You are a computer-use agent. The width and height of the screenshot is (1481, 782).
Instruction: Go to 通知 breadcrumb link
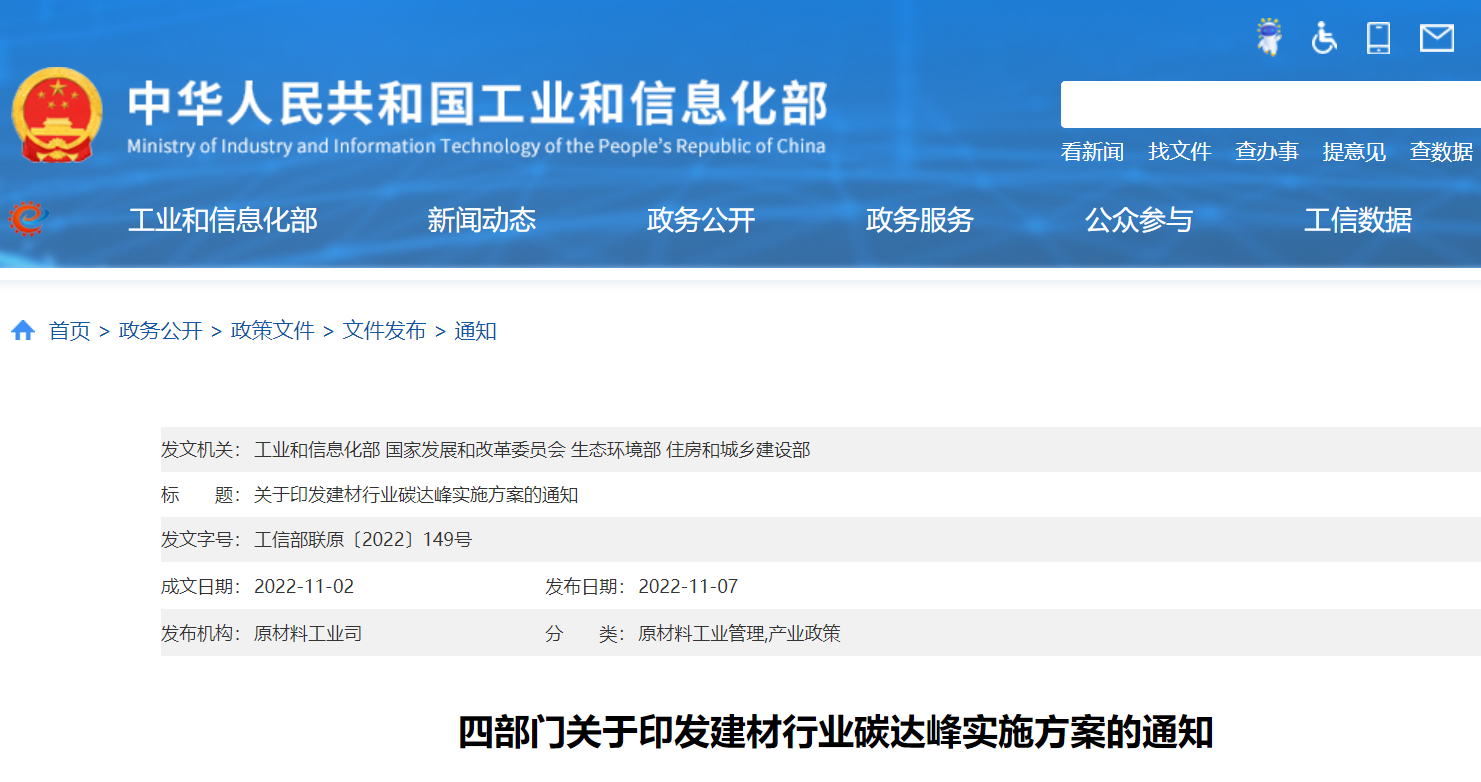[476, 331]
